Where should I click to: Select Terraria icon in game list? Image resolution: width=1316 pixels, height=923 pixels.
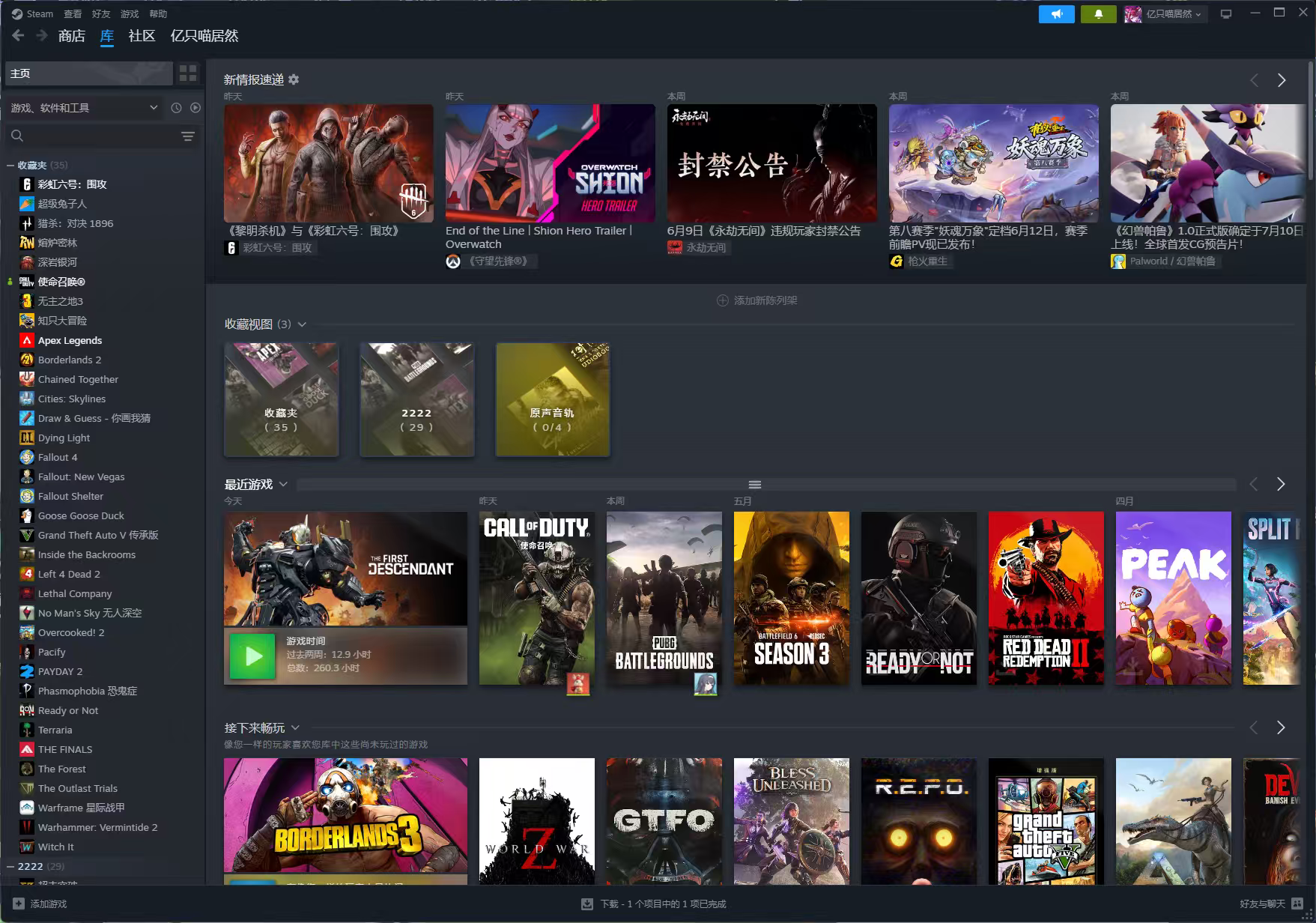(27, 730)
